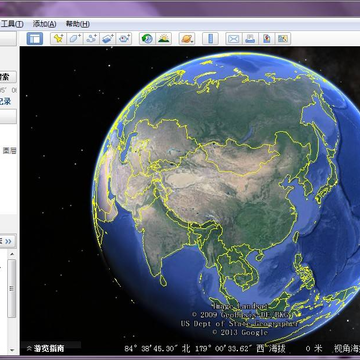The height and width of the screenshot is (360, 360).
Task: Toggle sunlight across the landscape icon
Action: point(164,39)
